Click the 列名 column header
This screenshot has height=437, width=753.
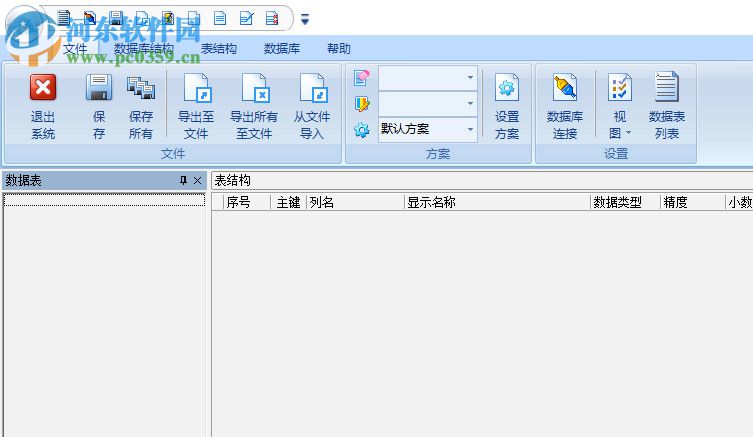point(355,203)
